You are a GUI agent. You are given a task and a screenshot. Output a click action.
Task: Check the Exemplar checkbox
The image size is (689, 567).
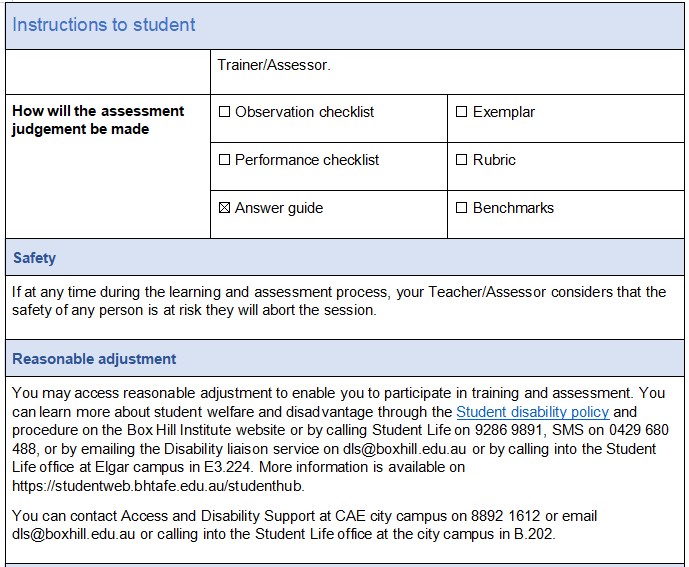462,112
